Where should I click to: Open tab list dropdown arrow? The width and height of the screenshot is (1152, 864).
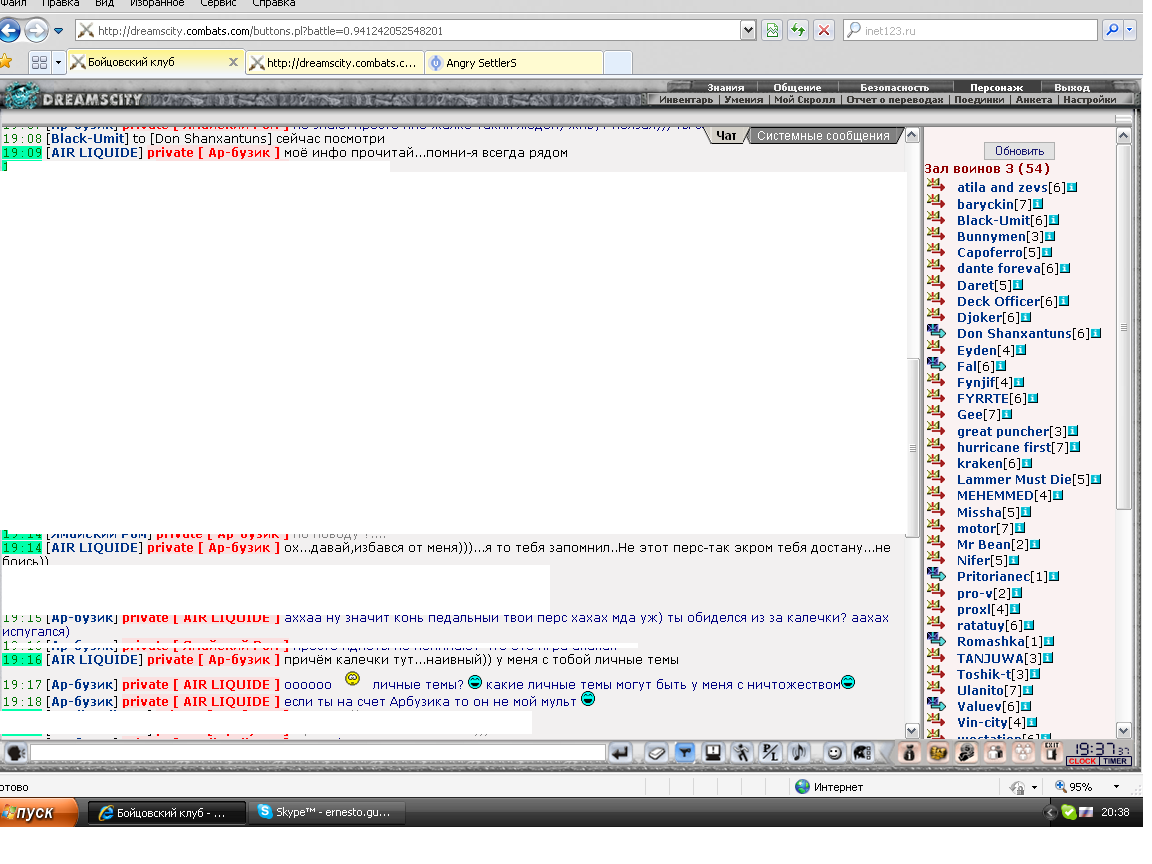58,62
